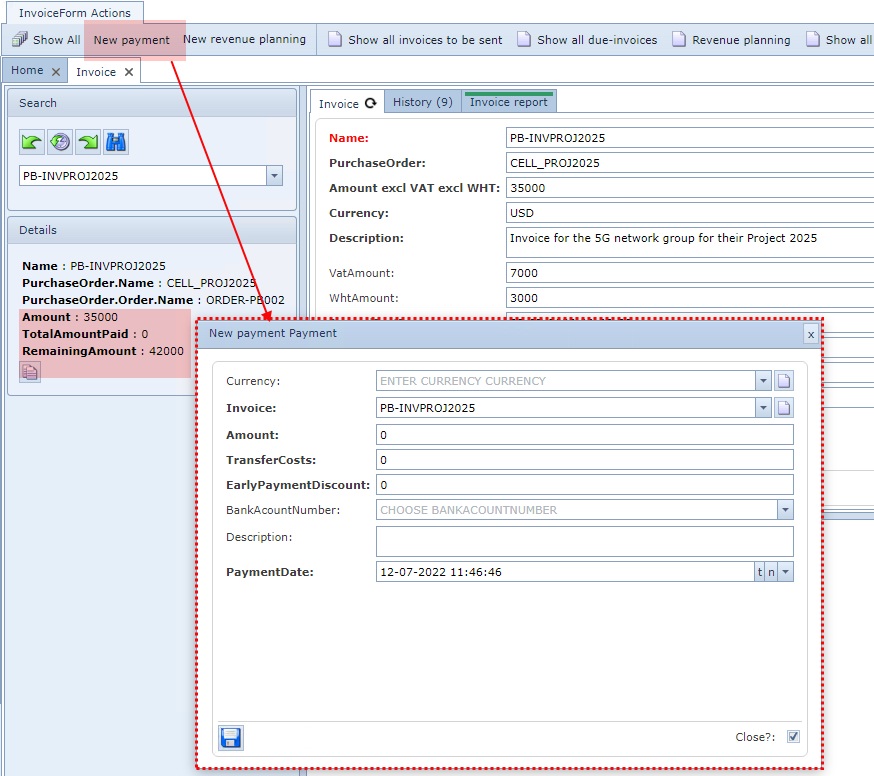Refresh the Invoice tab using reload icon
Viewport: 874px width, 776px height.
370,103
